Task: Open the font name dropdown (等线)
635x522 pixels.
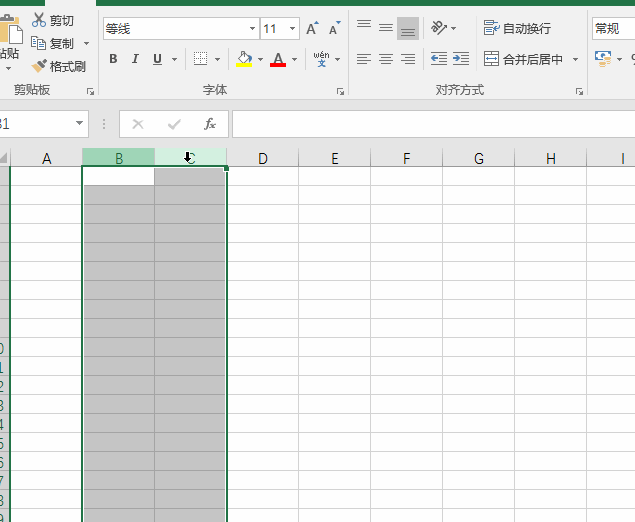Action: coord(251,29)
